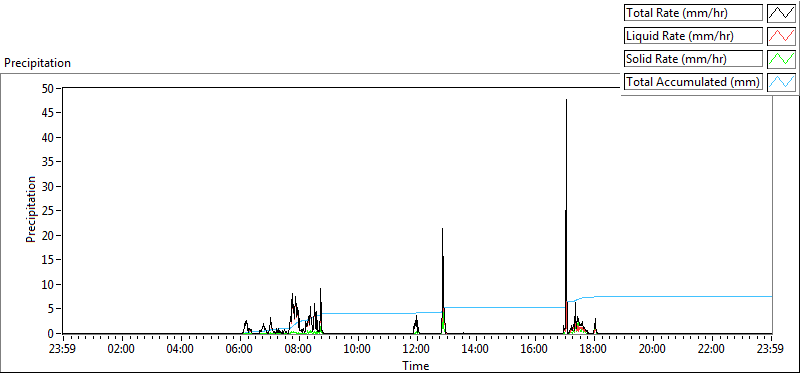Click the right 23:59 x-axis end label
800x373 pixels.
point(771,349)
